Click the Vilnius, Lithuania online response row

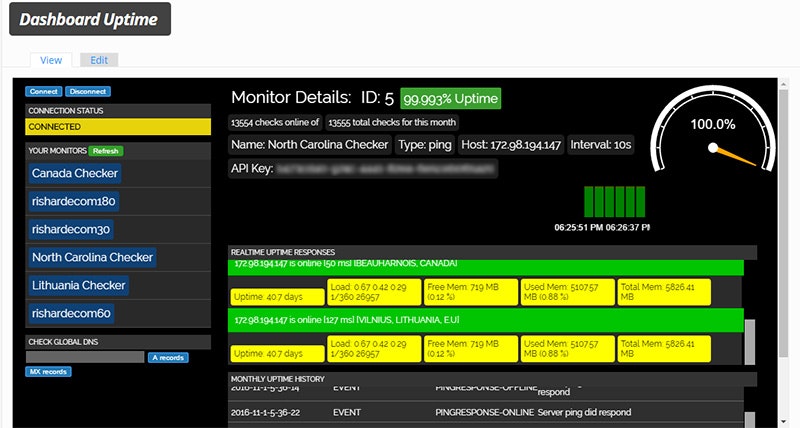click(486, 320)
